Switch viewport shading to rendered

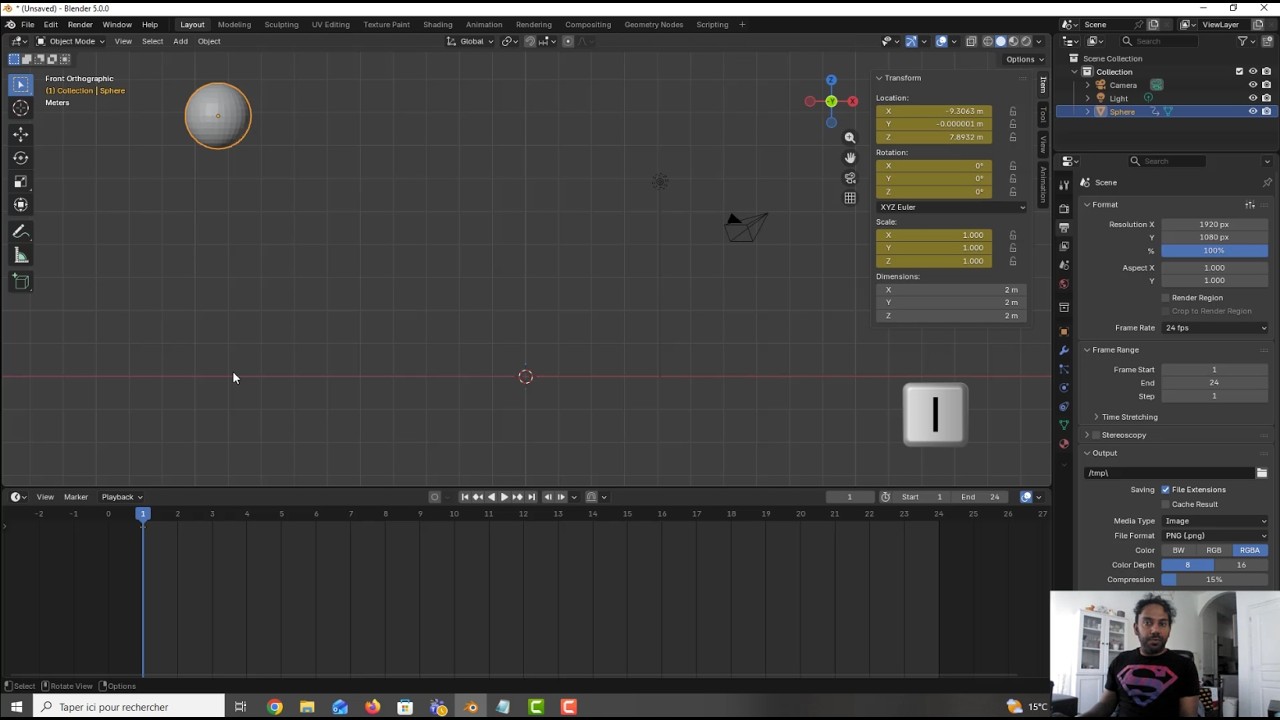click(1026, 41)
